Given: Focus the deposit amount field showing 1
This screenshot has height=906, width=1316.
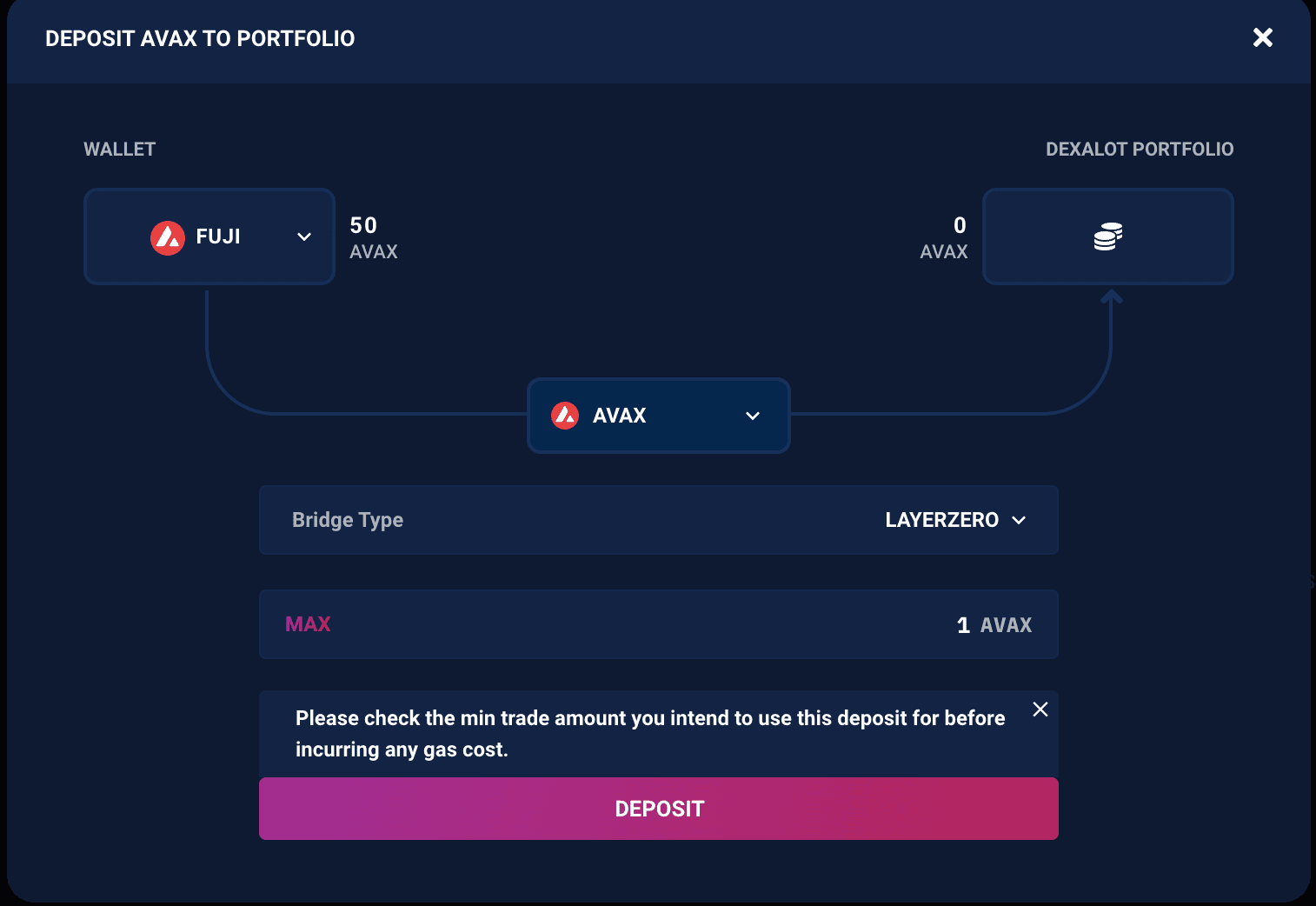Looking at the screenshot, I should 962,625.
